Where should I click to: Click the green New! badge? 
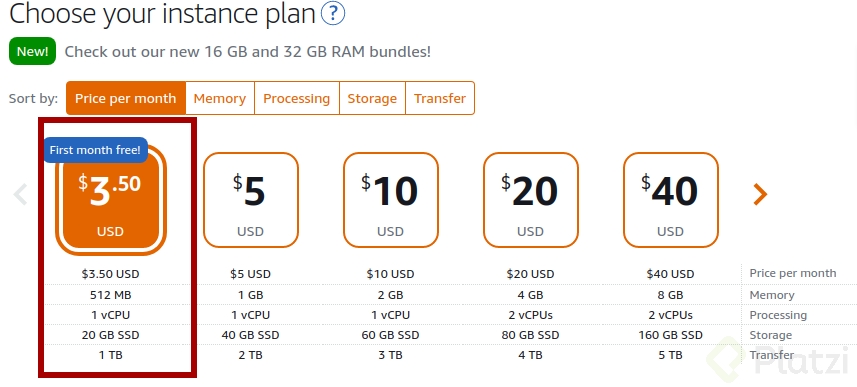(x=32, y=51)
